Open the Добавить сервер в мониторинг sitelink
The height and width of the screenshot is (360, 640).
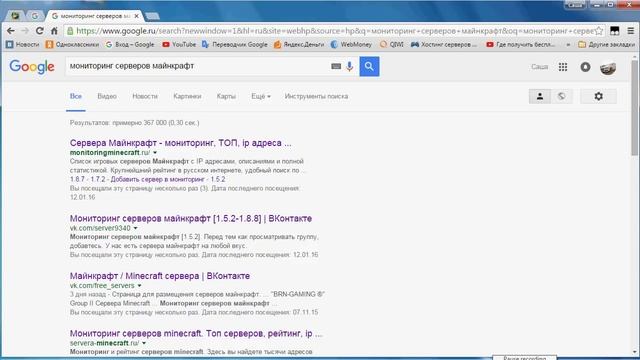pos(158,179)
